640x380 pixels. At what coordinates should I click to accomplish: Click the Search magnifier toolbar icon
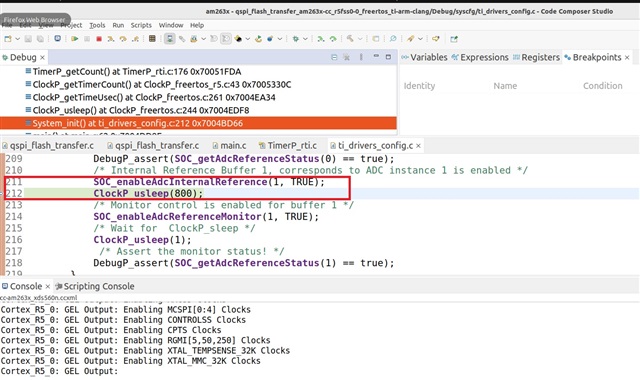click(x=393, y=39)
